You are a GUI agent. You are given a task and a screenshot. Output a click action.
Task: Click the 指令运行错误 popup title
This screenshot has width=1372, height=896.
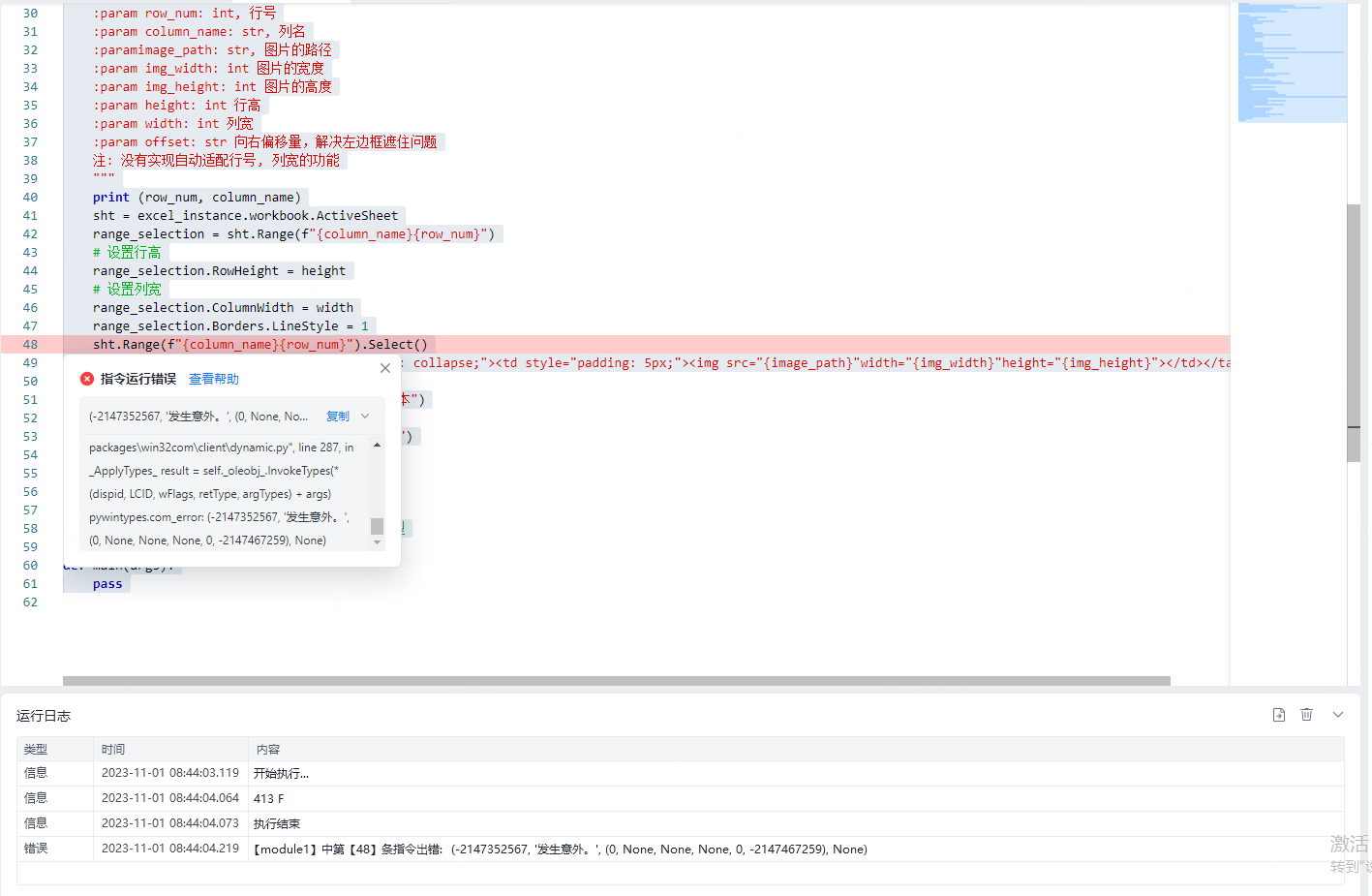pos(138,379)
